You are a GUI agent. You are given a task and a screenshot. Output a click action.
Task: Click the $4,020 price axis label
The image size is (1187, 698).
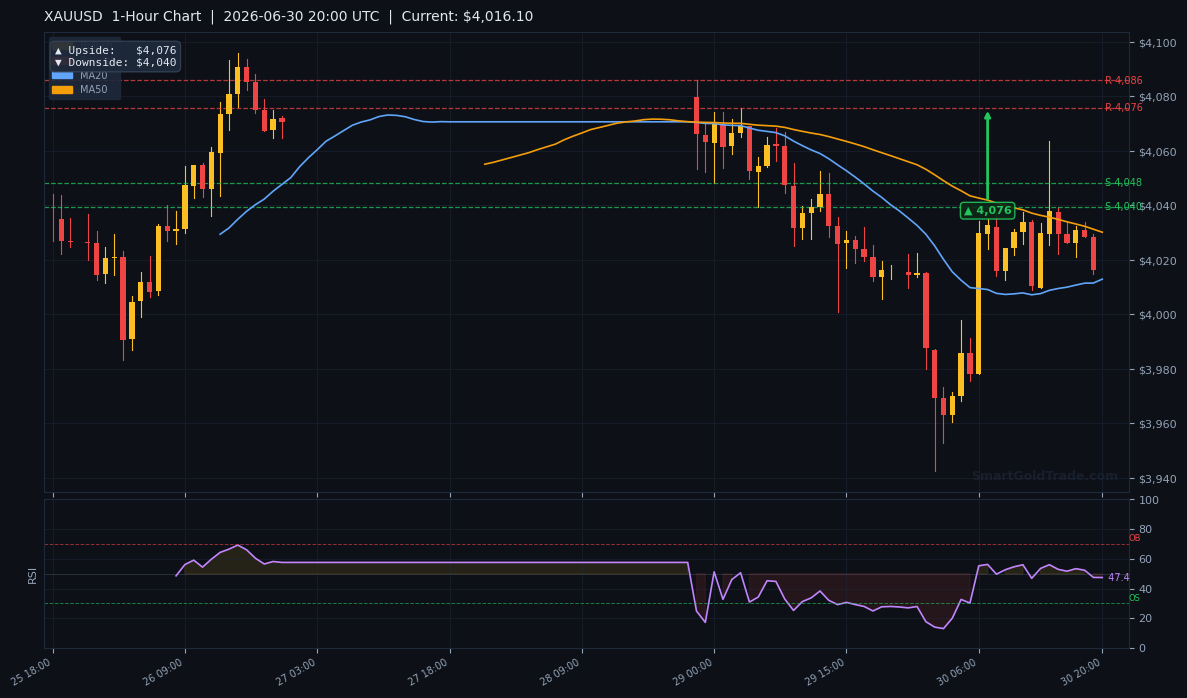pos(1157,261)
